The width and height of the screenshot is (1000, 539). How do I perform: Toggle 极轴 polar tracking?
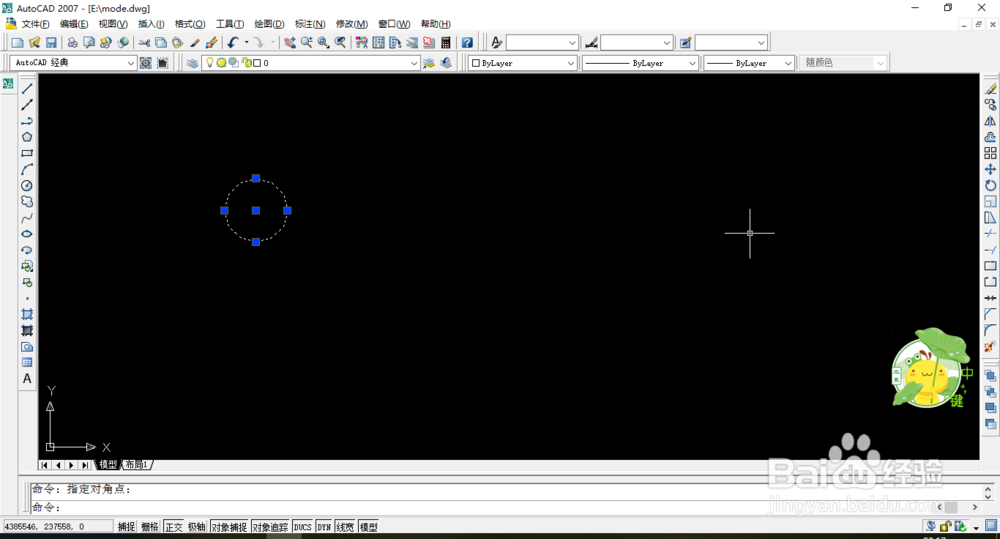click(x=196, y=527)
